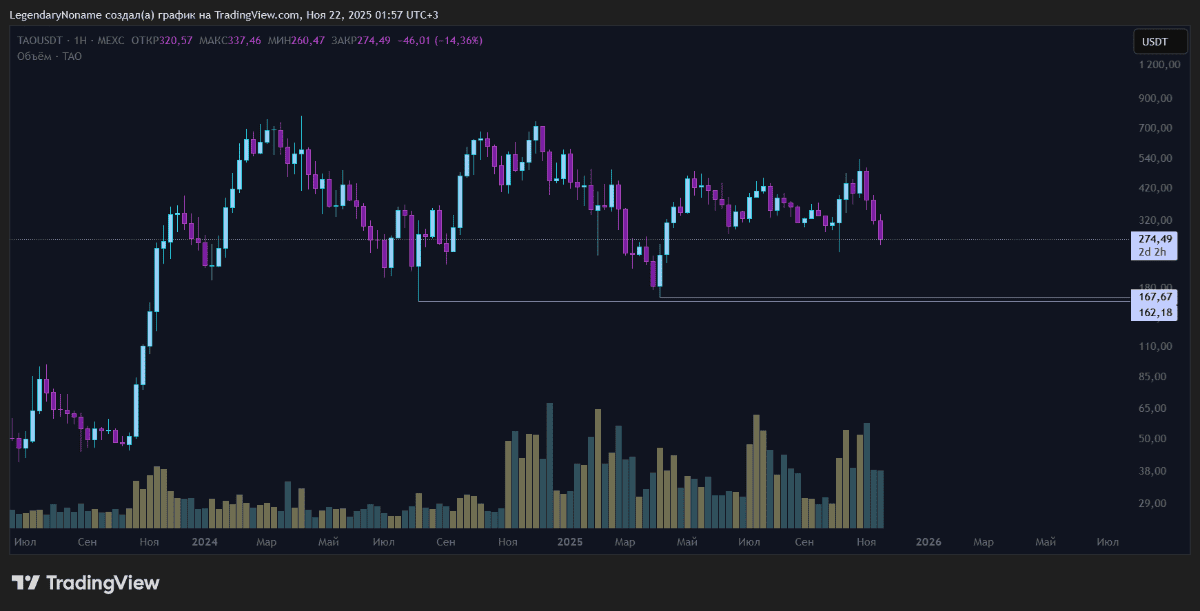Select the Объём · TAO volume indicator legend

pyautogui.click(x=50, y=57)
